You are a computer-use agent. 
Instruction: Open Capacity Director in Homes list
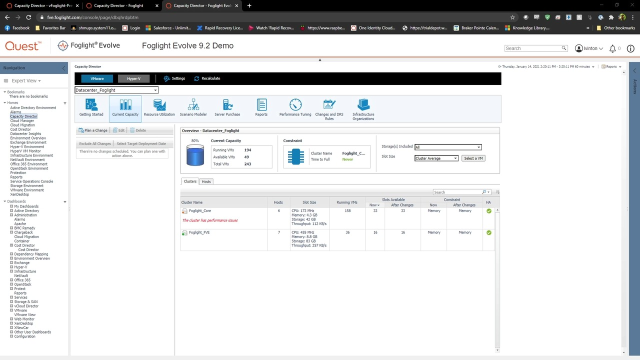point(24,116)
